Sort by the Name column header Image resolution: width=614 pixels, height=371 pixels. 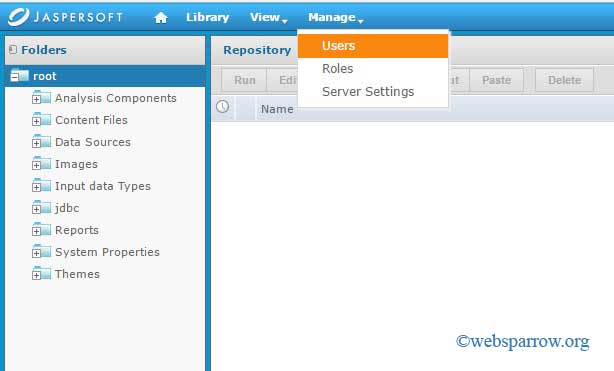pyautogui.click(x=277, y=109)
